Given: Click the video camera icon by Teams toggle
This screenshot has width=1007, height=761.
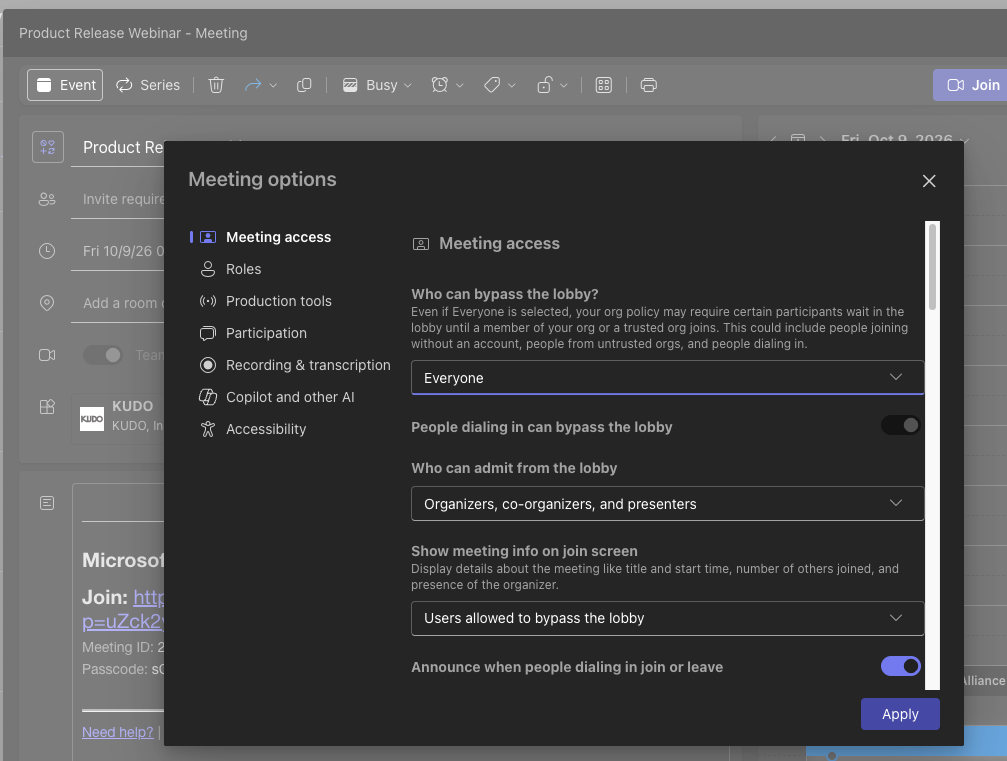Looking at the screenshot, I should pos(47,355).
